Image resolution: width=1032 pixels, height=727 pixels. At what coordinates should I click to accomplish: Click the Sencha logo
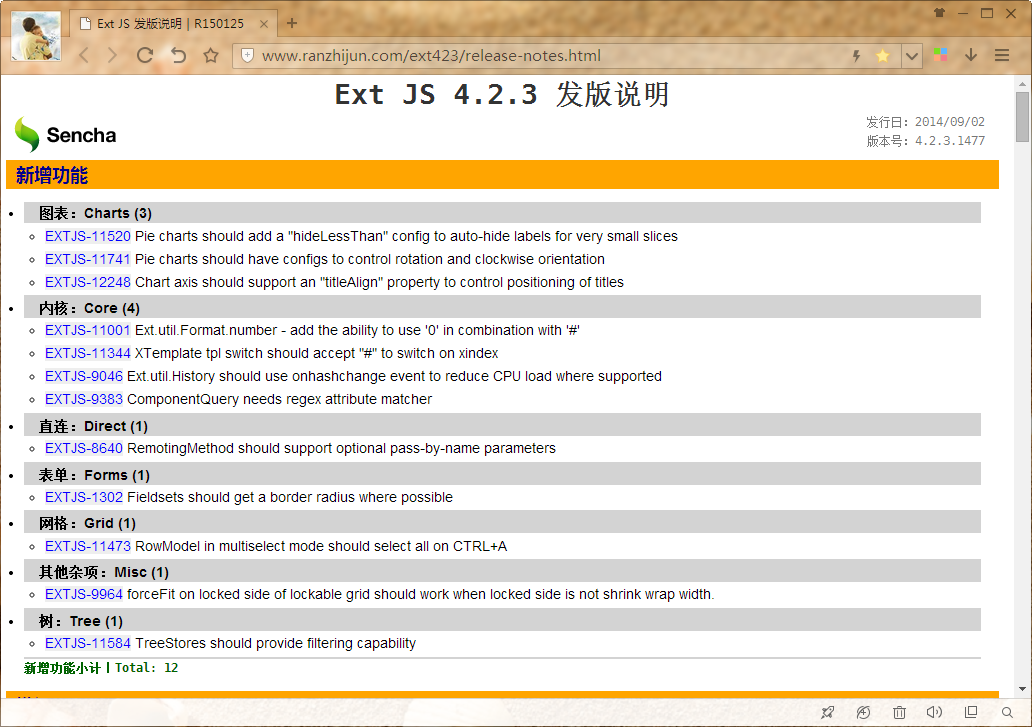[x=65, y=135]
